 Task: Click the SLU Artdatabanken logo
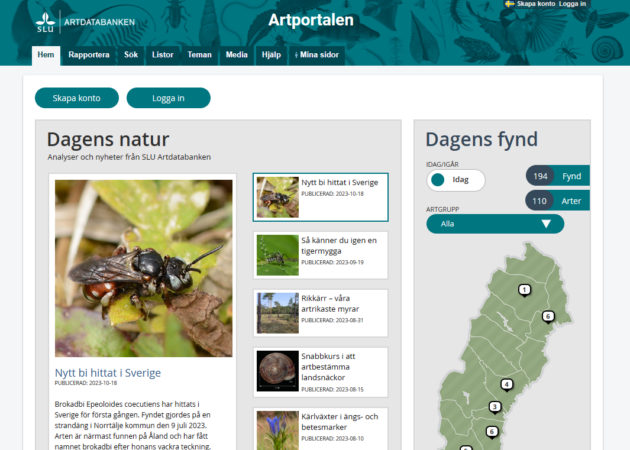pyautogui.click(x=85, y=22)
